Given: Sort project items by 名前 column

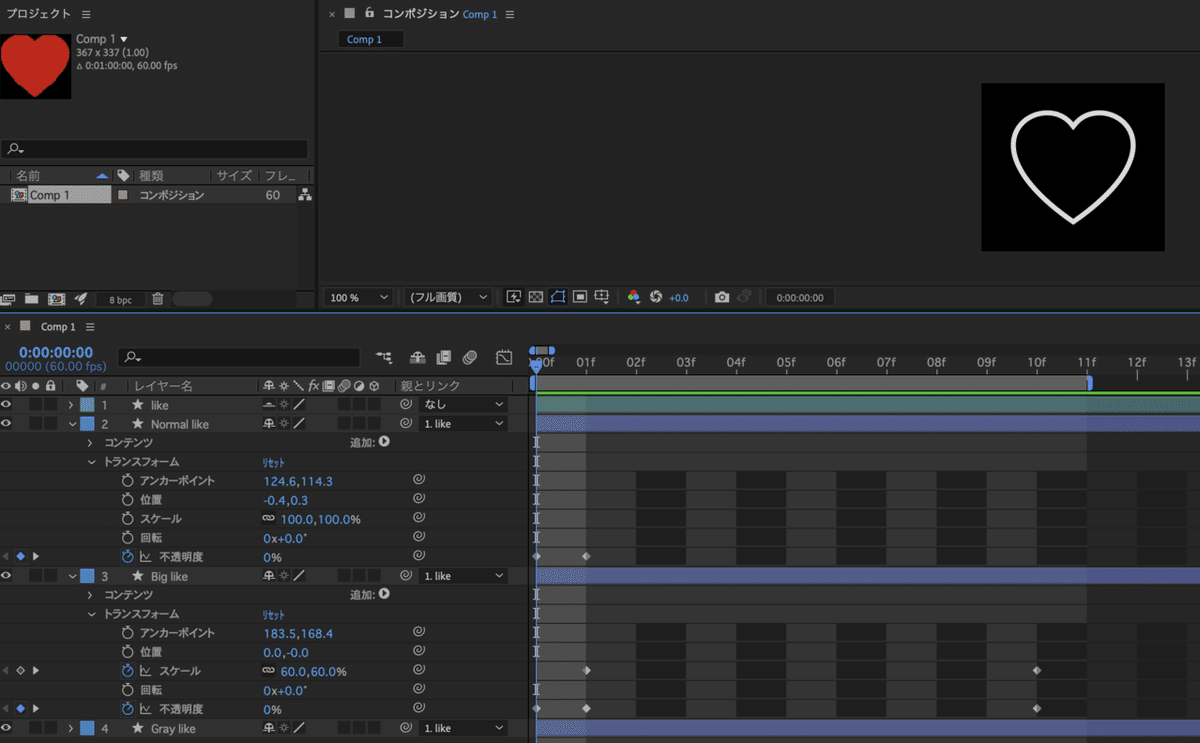Looking at the screenshot, I should point(28,175).
